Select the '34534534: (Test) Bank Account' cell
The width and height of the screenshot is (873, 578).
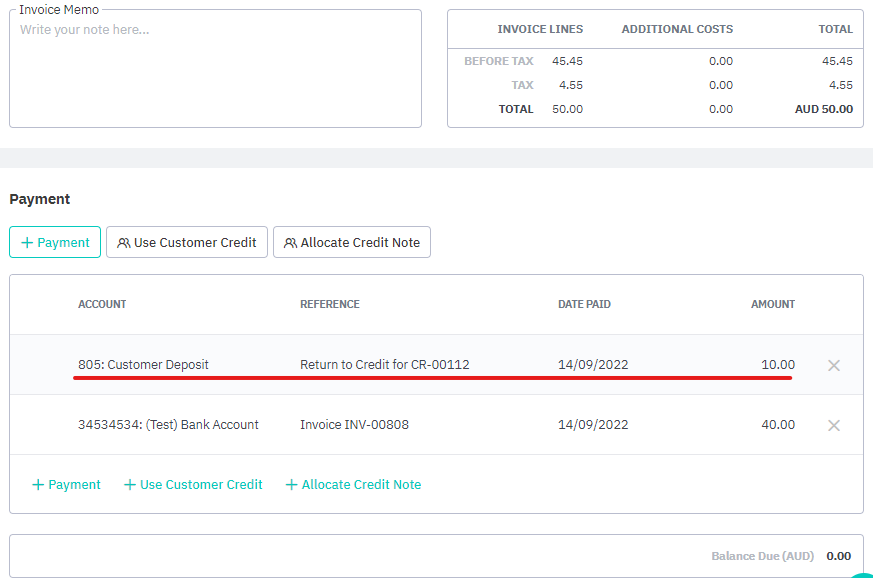coord(168,425)
